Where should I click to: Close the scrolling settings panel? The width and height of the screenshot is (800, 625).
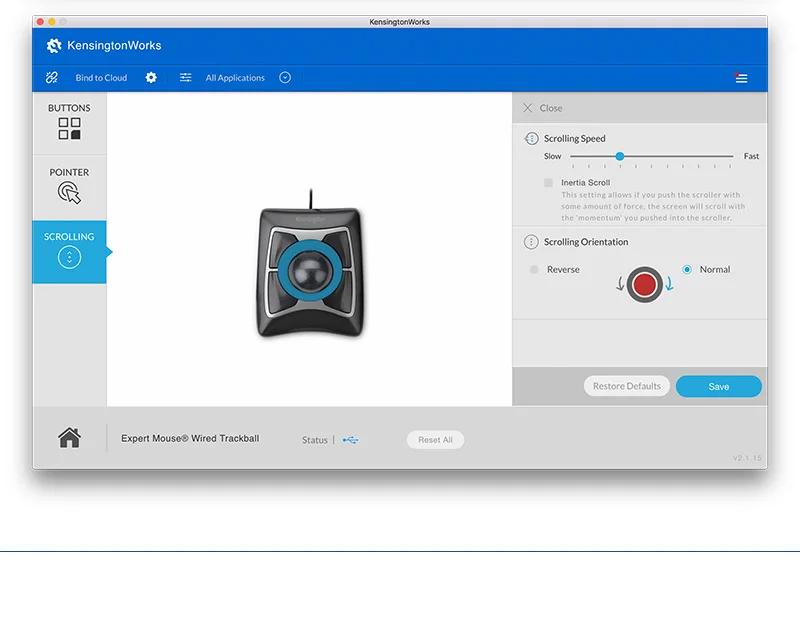tap(542, 108)
